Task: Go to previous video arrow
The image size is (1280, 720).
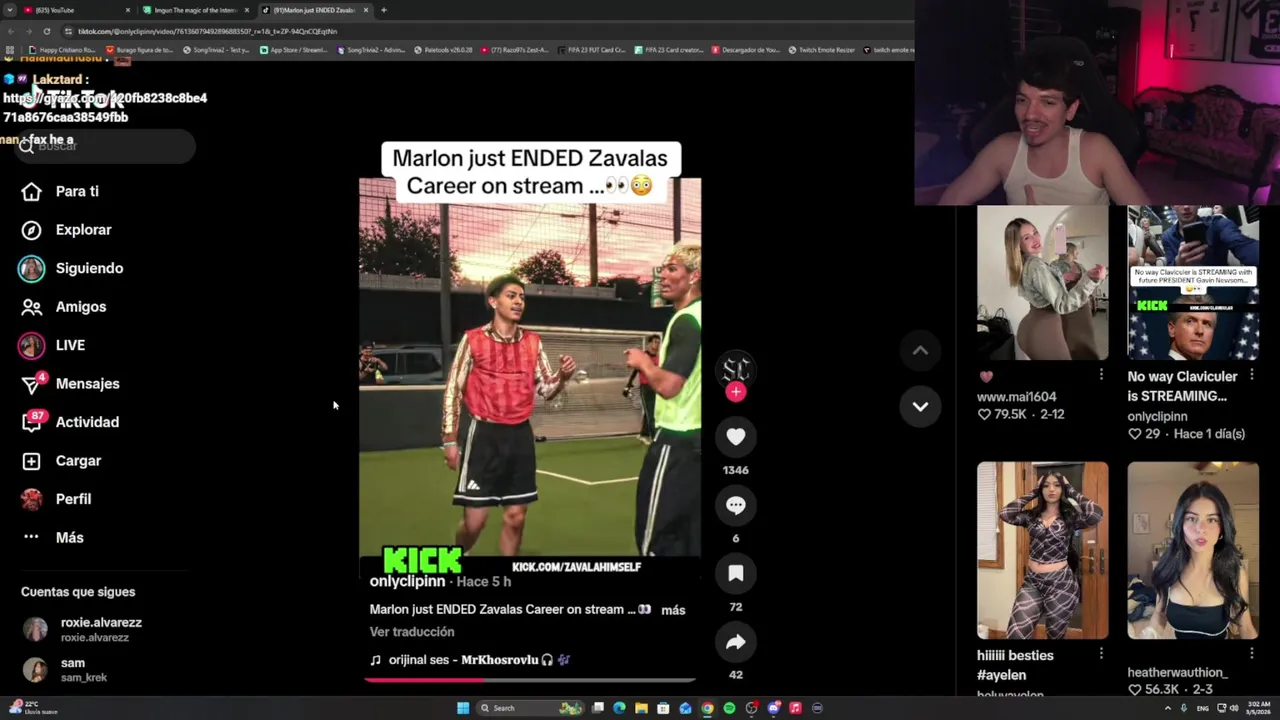Action: click(920, 350)
